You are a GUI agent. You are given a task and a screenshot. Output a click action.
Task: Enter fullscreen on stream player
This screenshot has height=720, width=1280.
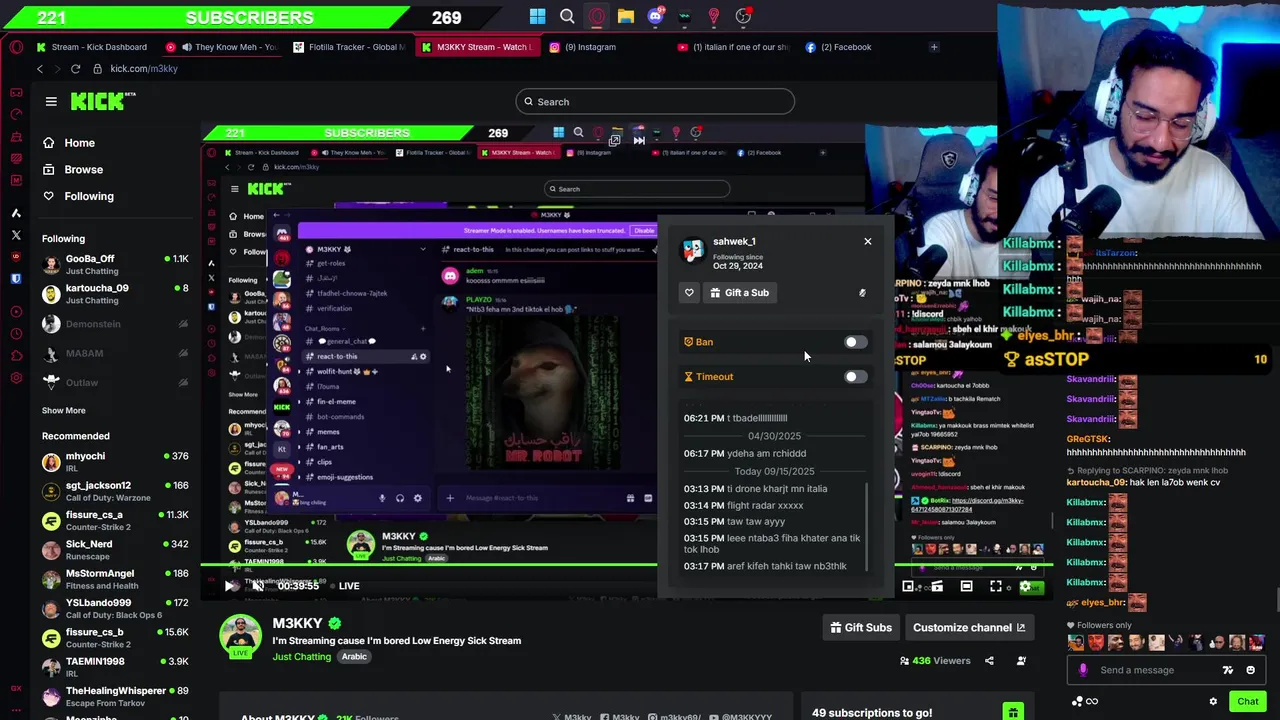point(996,587)
